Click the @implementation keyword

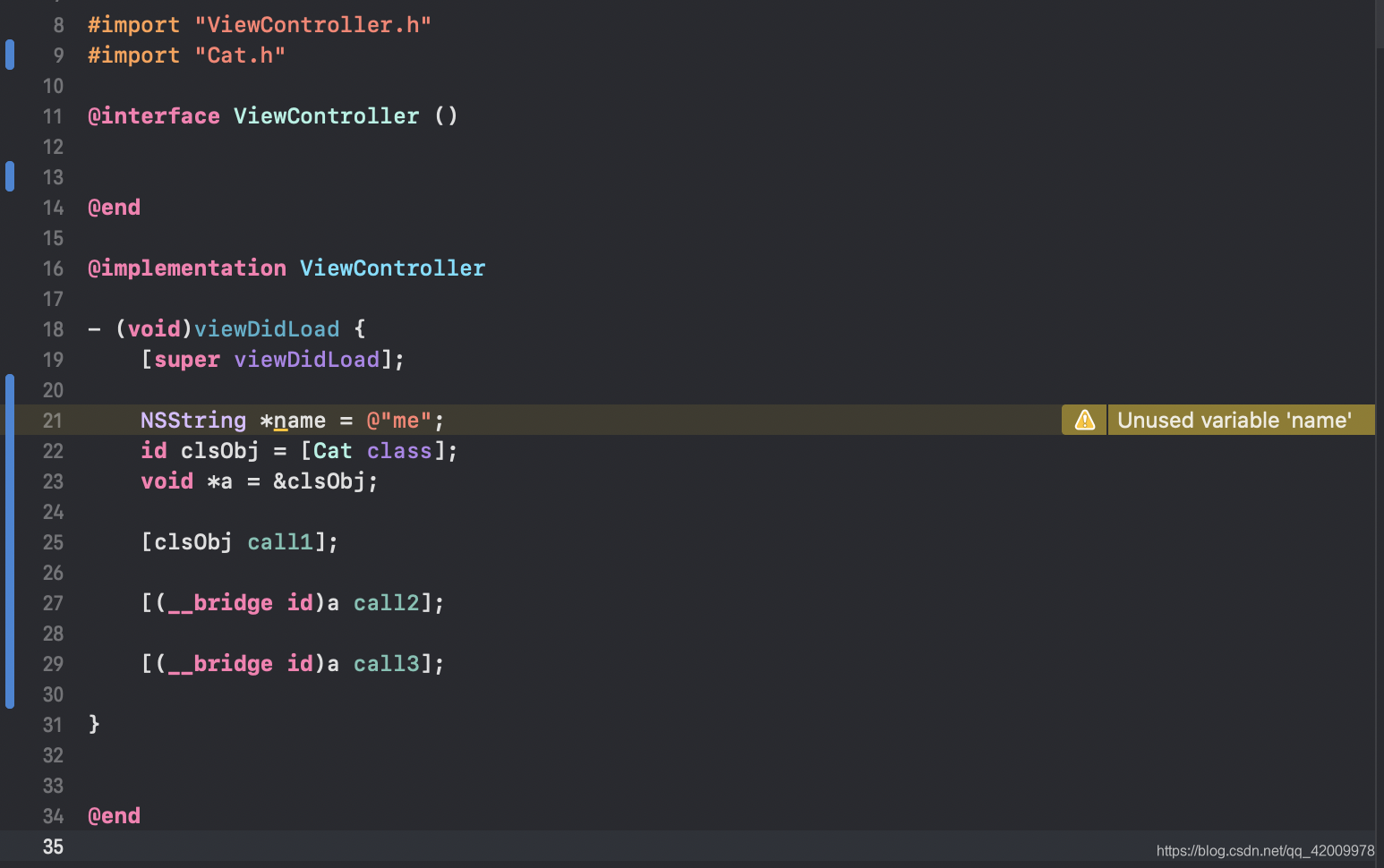click(x=187, y=268)
